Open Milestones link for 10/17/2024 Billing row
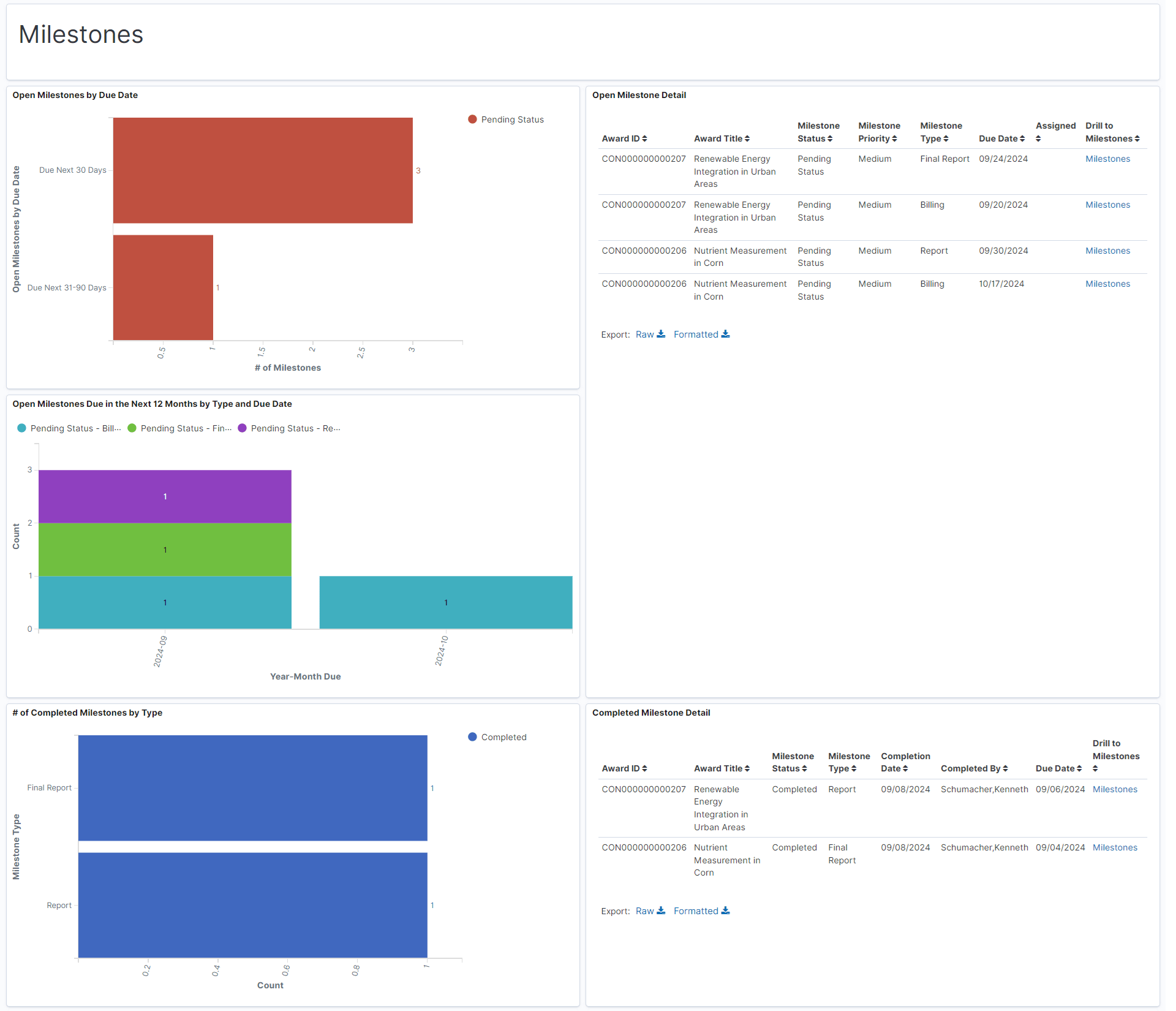The image size is (1176, 1011). point(1107,284)
